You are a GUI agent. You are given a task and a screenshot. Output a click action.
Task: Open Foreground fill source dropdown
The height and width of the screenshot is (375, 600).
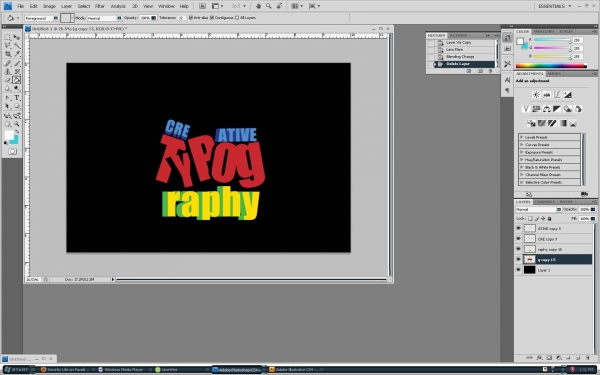pyautogui.click(x=41, y=18)
